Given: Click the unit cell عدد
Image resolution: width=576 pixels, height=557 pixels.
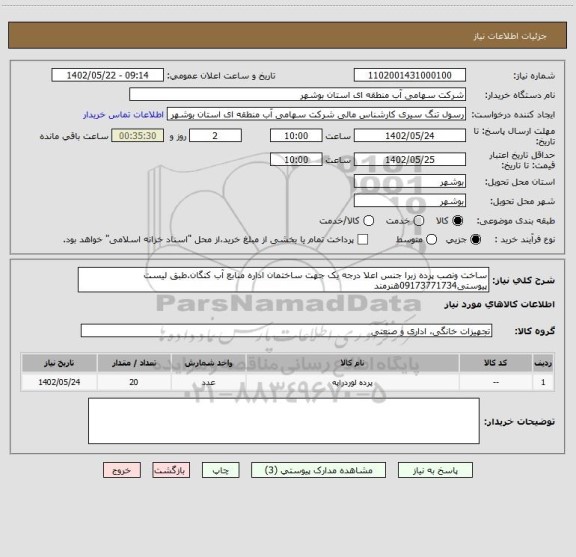Looking at the screenshot, I should [x=208, y=382].
